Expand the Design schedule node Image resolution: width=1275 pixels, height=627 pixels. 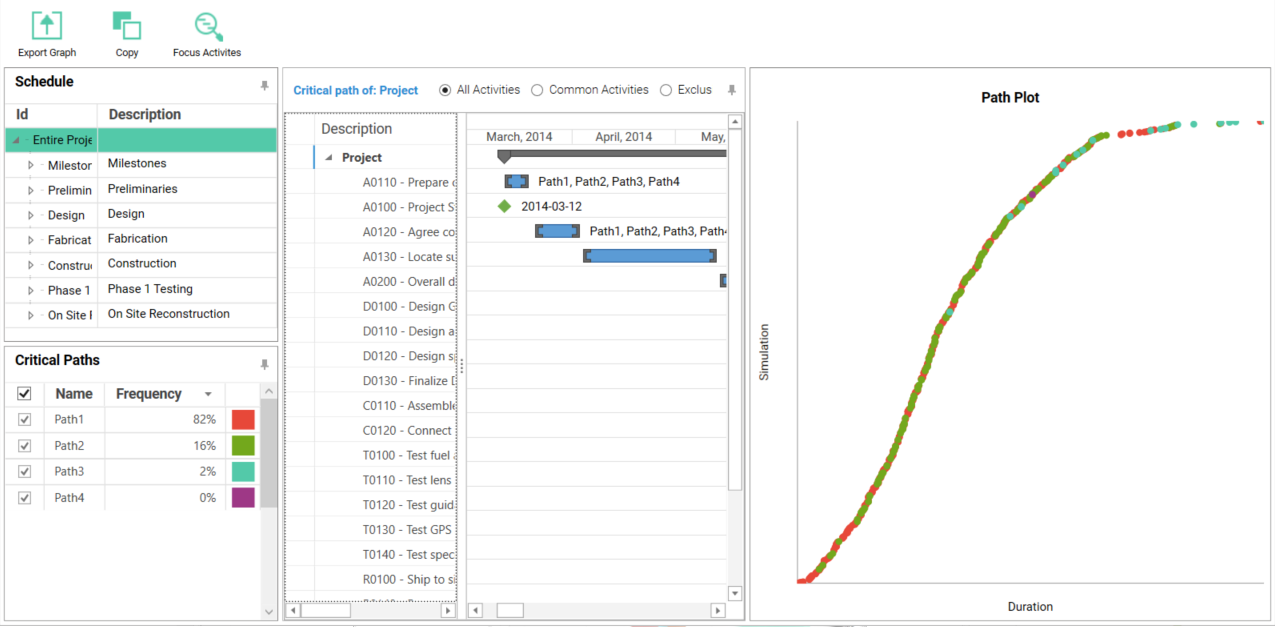[31, 216]
